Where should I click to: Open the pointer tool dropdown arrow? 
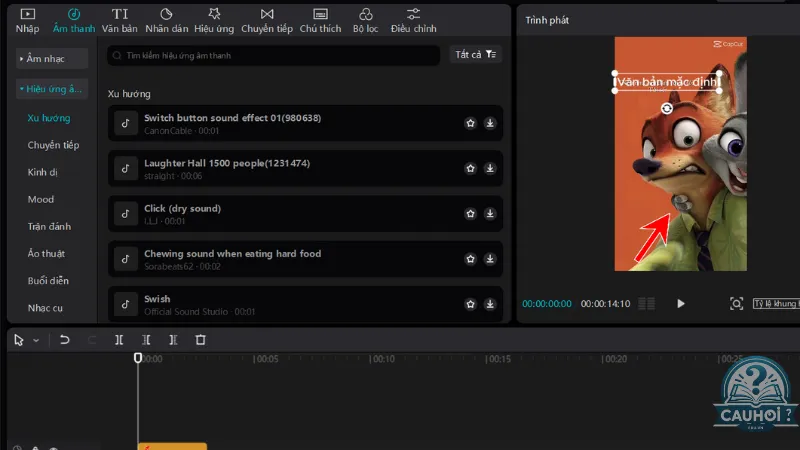coord(36,340)
